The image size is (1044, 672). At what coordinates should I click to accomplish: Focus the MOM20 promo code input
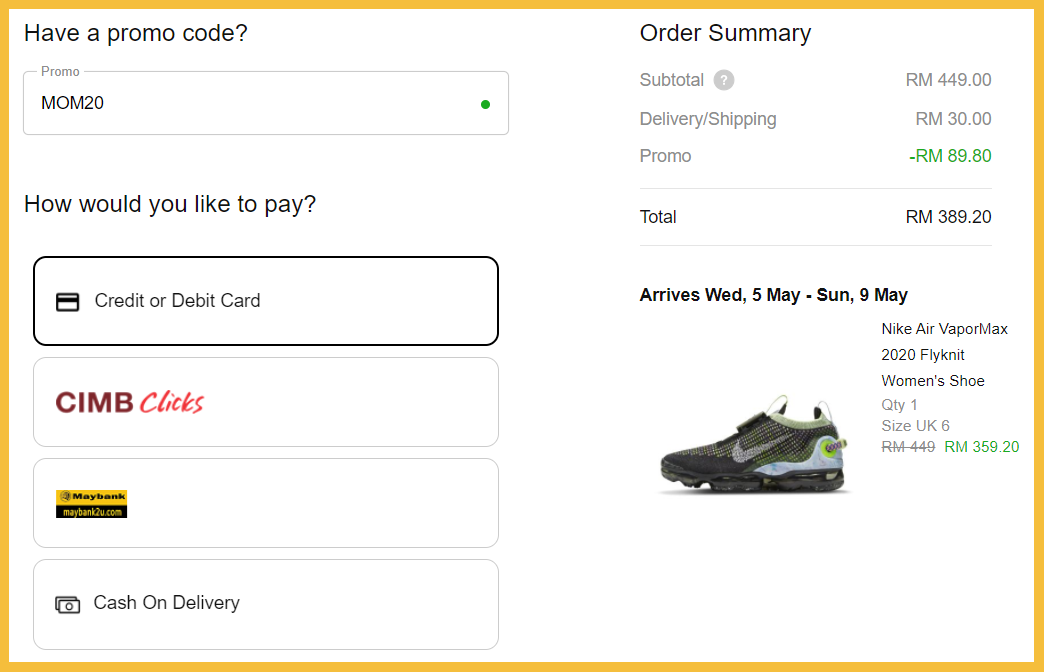250,103
